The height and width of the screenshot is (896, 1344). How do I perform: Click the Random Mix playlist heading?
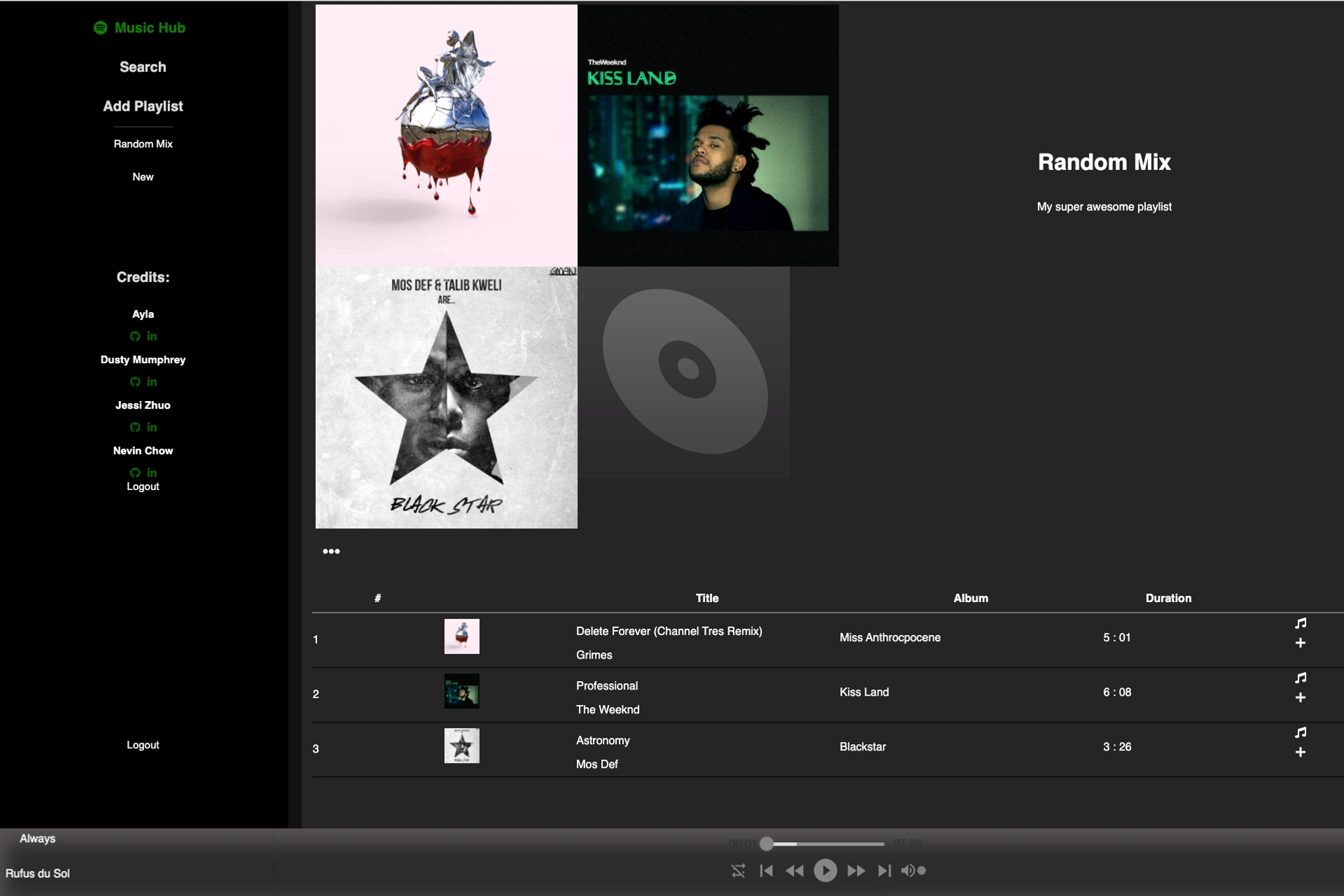(1104, 162)
